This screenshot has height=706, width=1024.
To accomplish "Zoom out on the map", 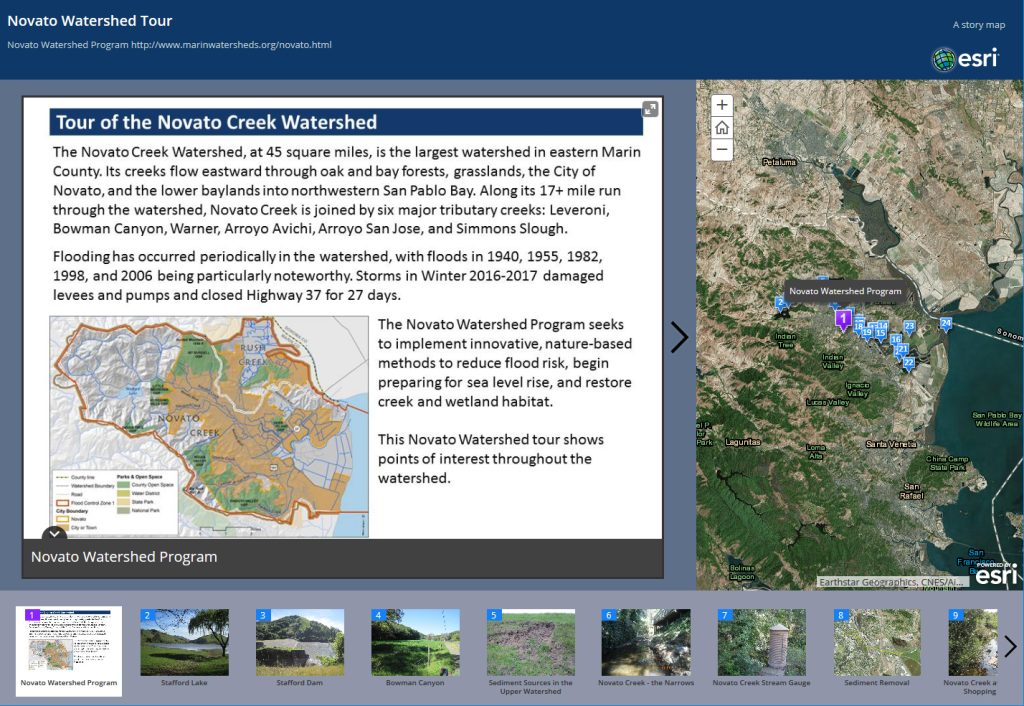I will point(721,150).
